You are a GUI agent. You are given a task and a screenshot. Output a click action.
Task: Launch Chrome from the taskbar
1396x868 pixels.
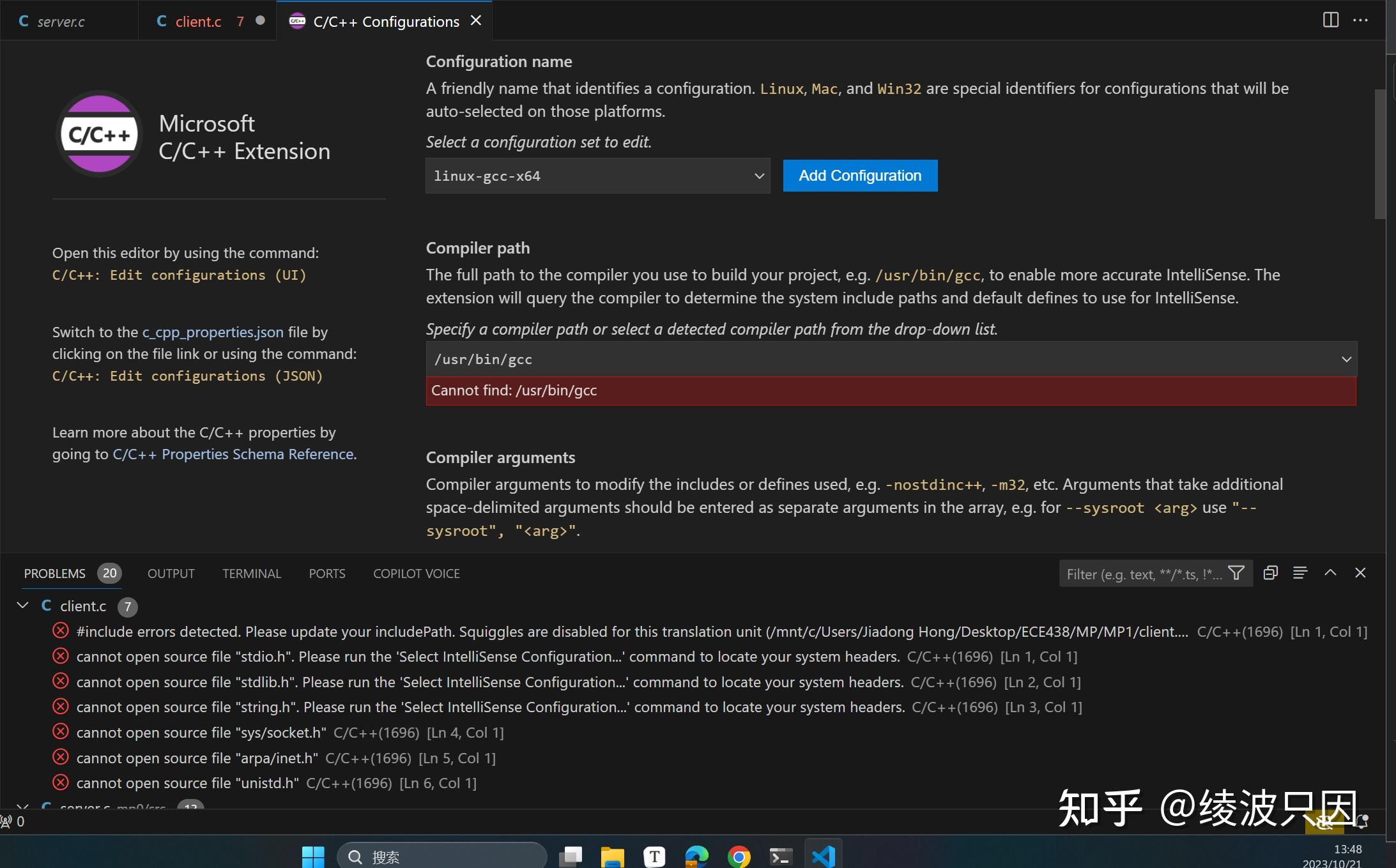(x=739, y=856)
